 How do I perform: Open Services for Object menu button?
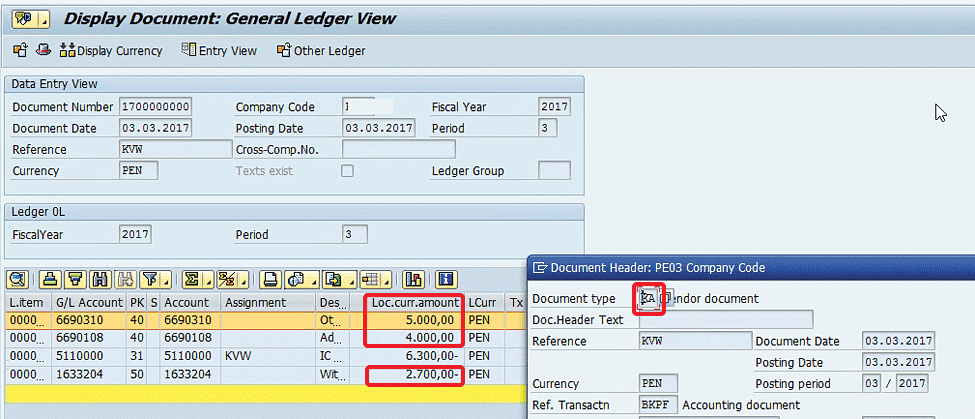[x=25, y=19]
